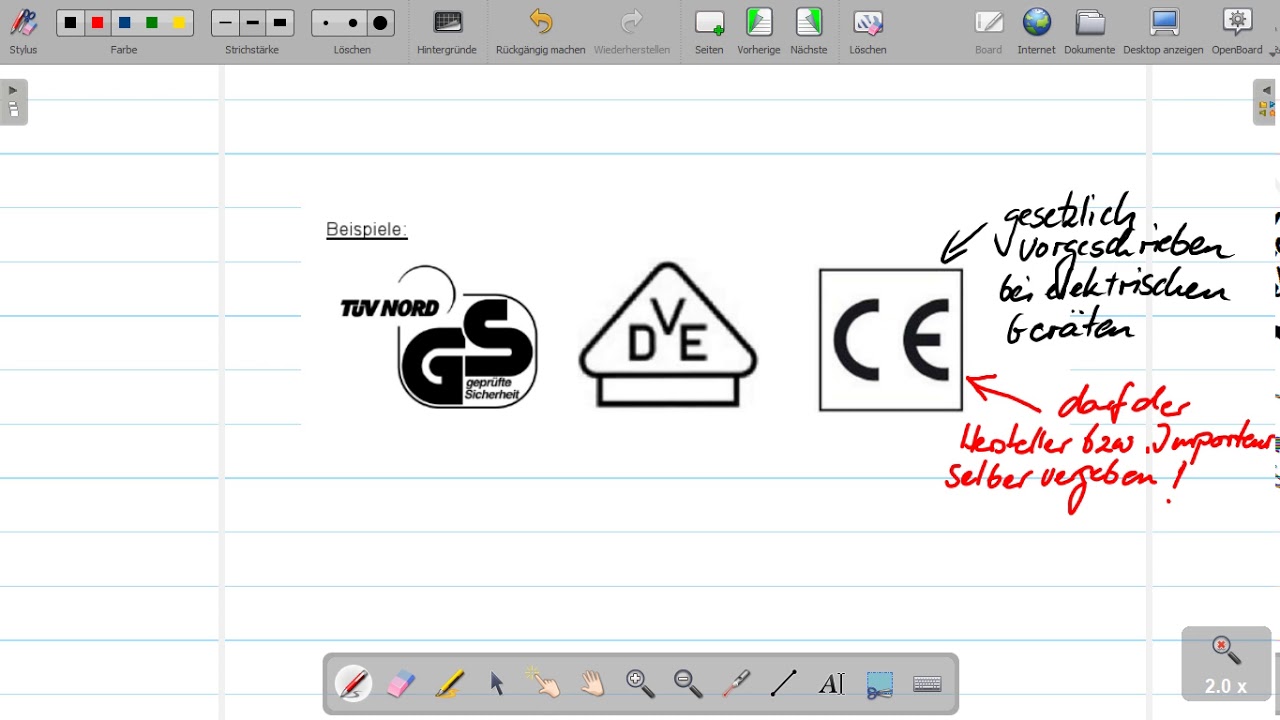Select the straight line drawing tool
The height and width of the screenshot is (720, 1280).
pyautogui.click(x=784, y=684)
